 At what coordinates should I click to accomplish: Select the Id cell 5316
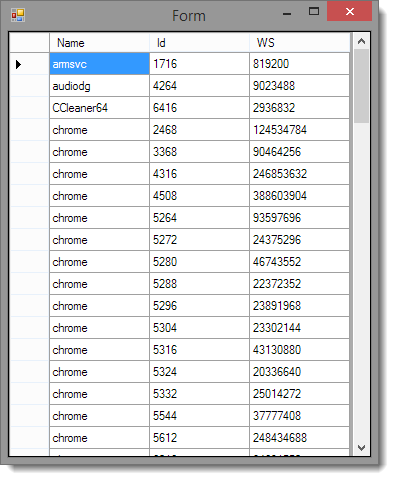point(199,350)
